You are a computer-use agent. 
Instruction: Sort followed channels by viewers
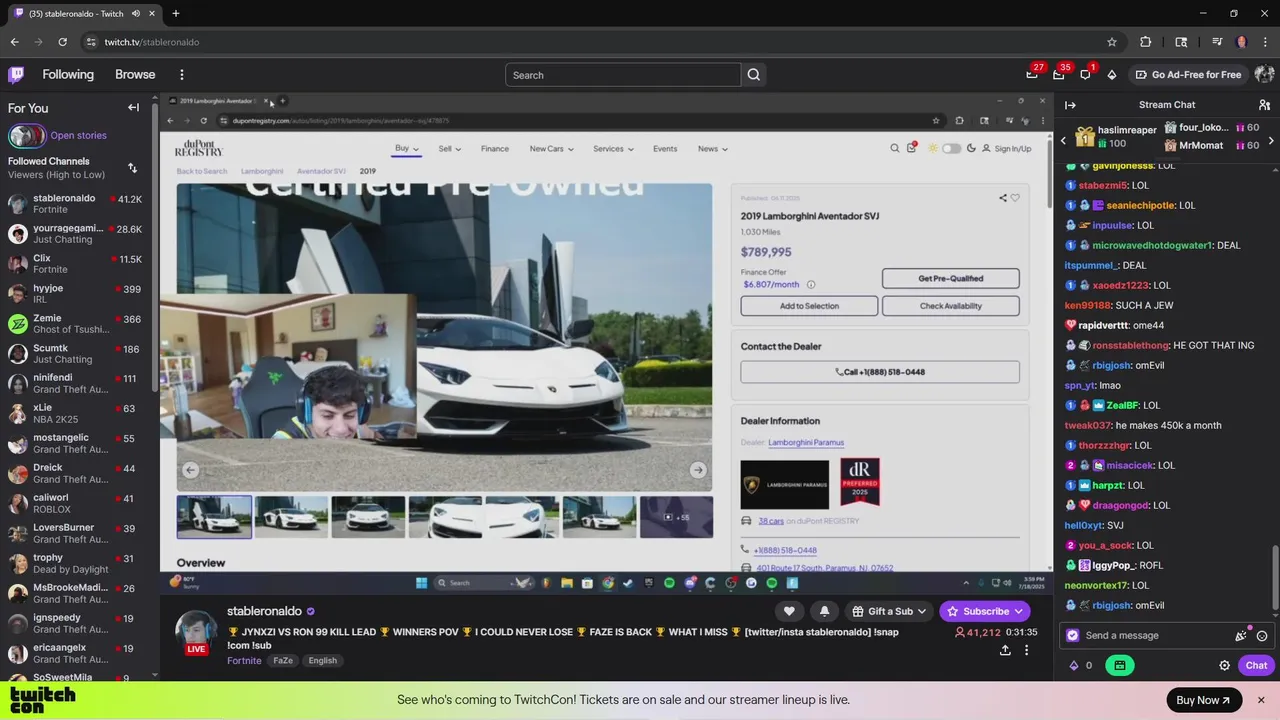click(x=132, y=168)
